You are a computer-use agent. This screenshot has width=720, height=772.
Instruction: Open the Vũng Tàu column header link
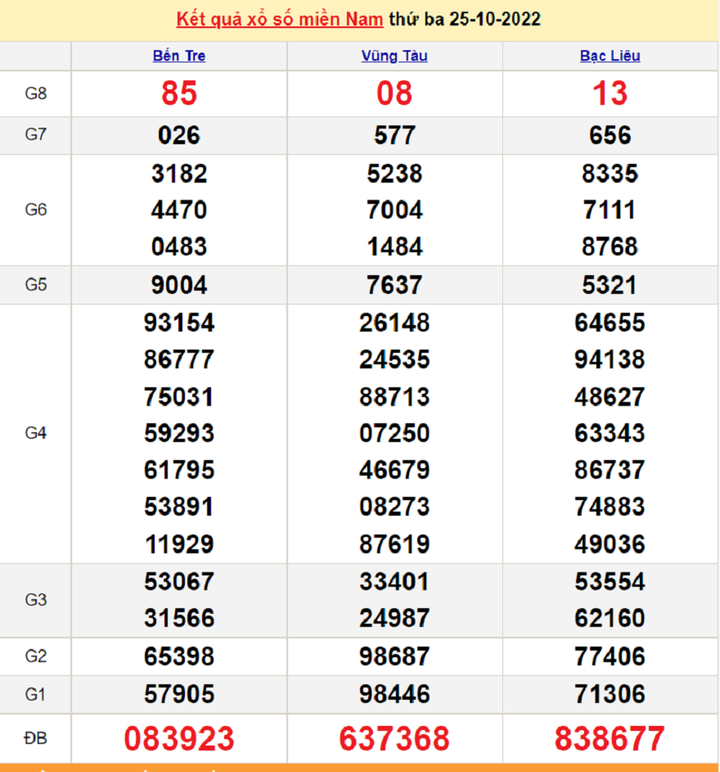pyautogui.click(x=394, y=56)
